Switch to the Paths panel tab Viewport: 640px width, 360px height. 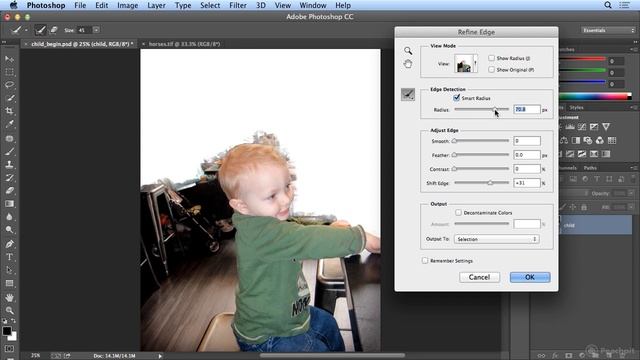(590, 168)
